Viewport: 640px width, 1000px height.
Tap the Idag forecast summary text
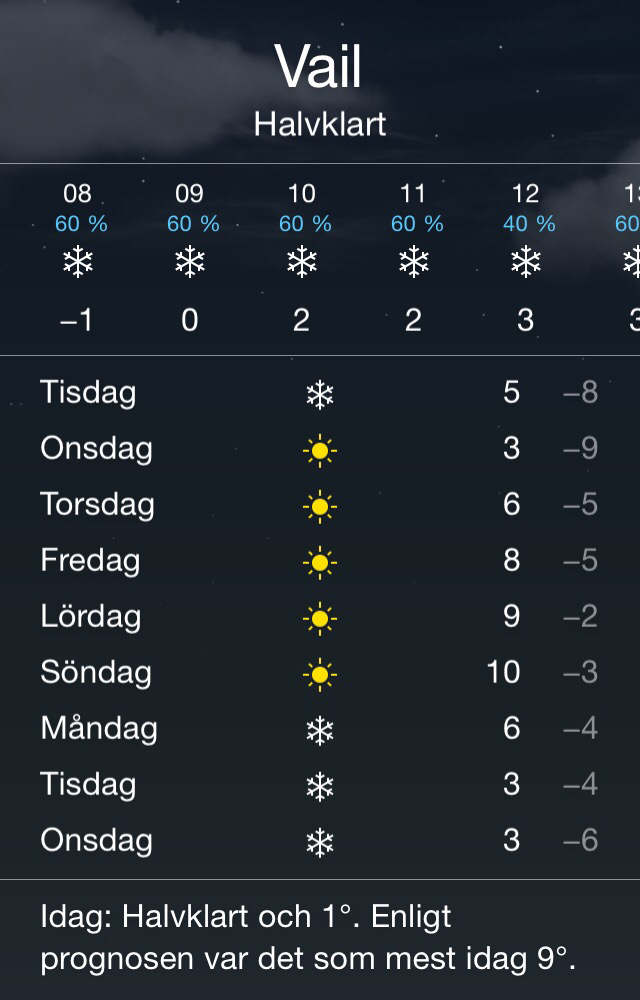pyautogui.click(x=308, y=938)
